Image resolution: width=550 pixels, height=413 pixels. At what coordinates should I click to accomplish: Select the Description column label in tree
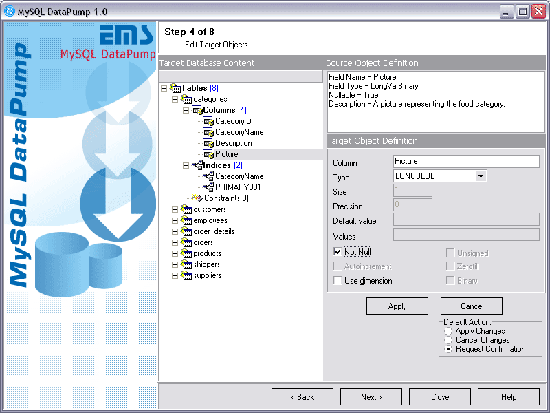click(x=234, y=143)
